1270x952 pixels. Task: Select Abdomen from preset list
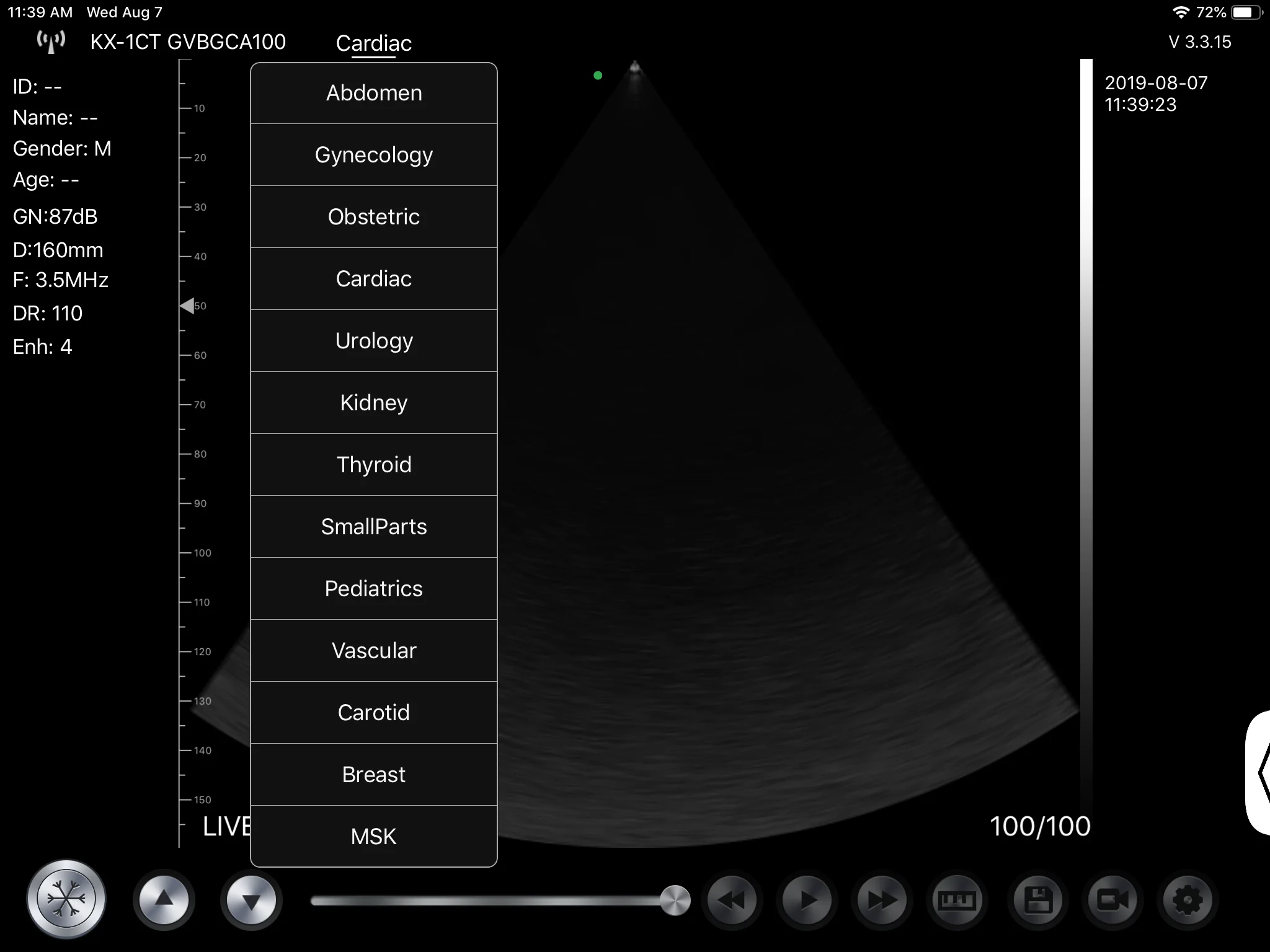(374, 93)
